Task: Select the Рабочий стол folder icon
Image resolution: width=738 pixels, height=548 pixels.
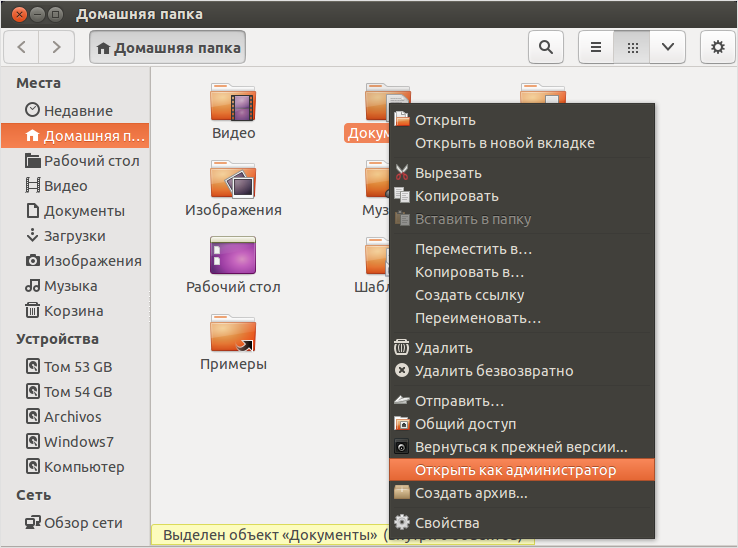Action: tap(233, 255)
